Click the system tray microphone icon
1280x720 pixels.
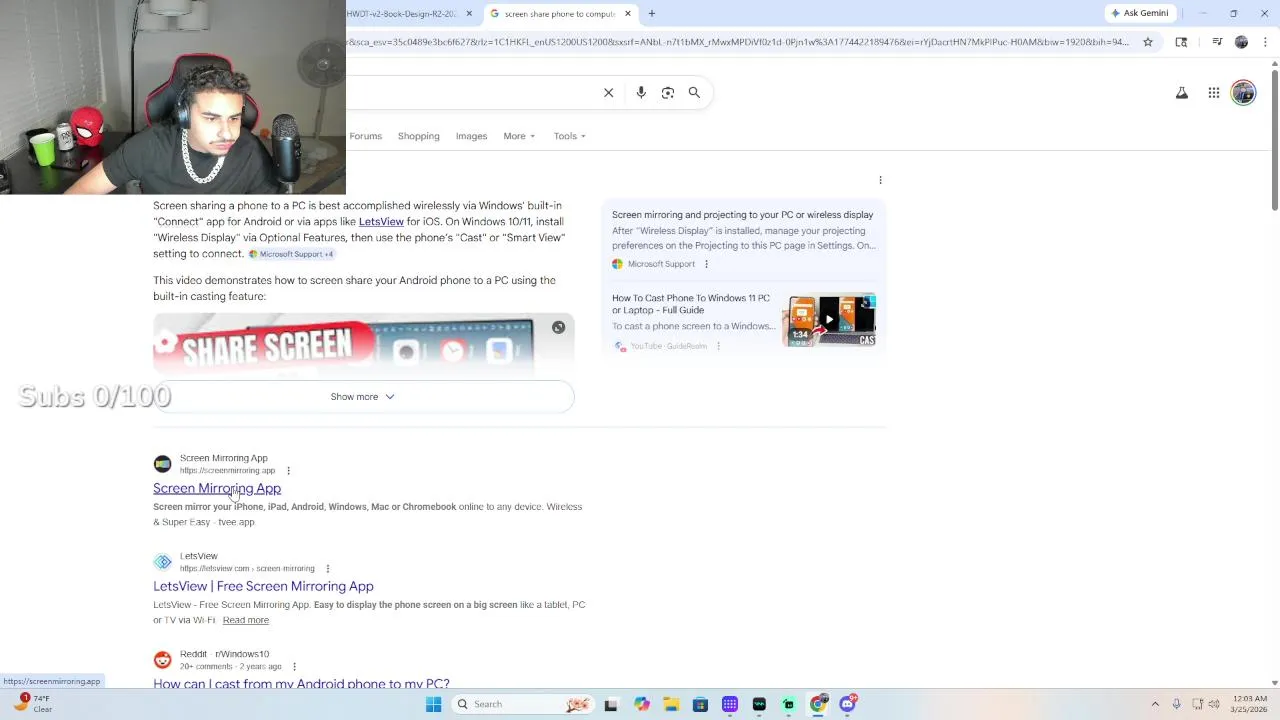1177,704
